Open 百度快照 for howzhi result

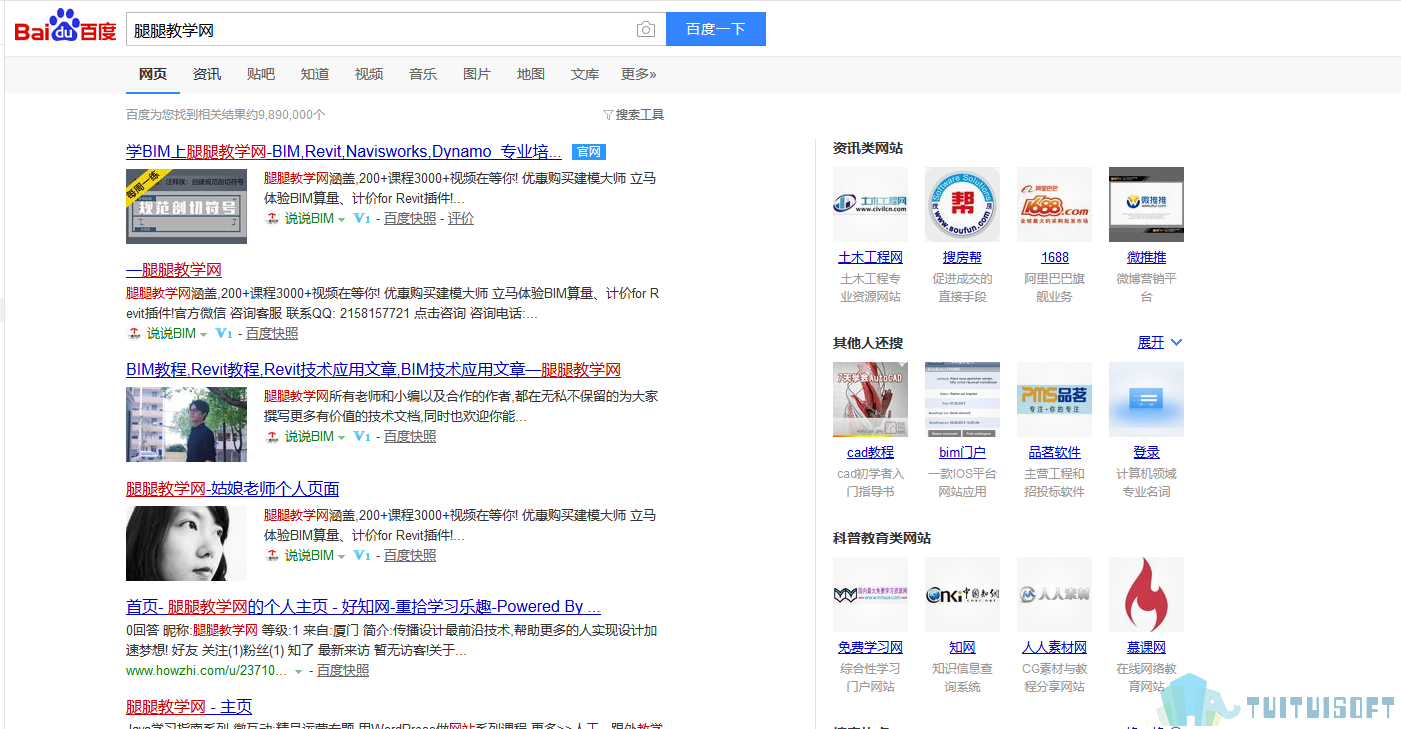[x=343, y=670]
